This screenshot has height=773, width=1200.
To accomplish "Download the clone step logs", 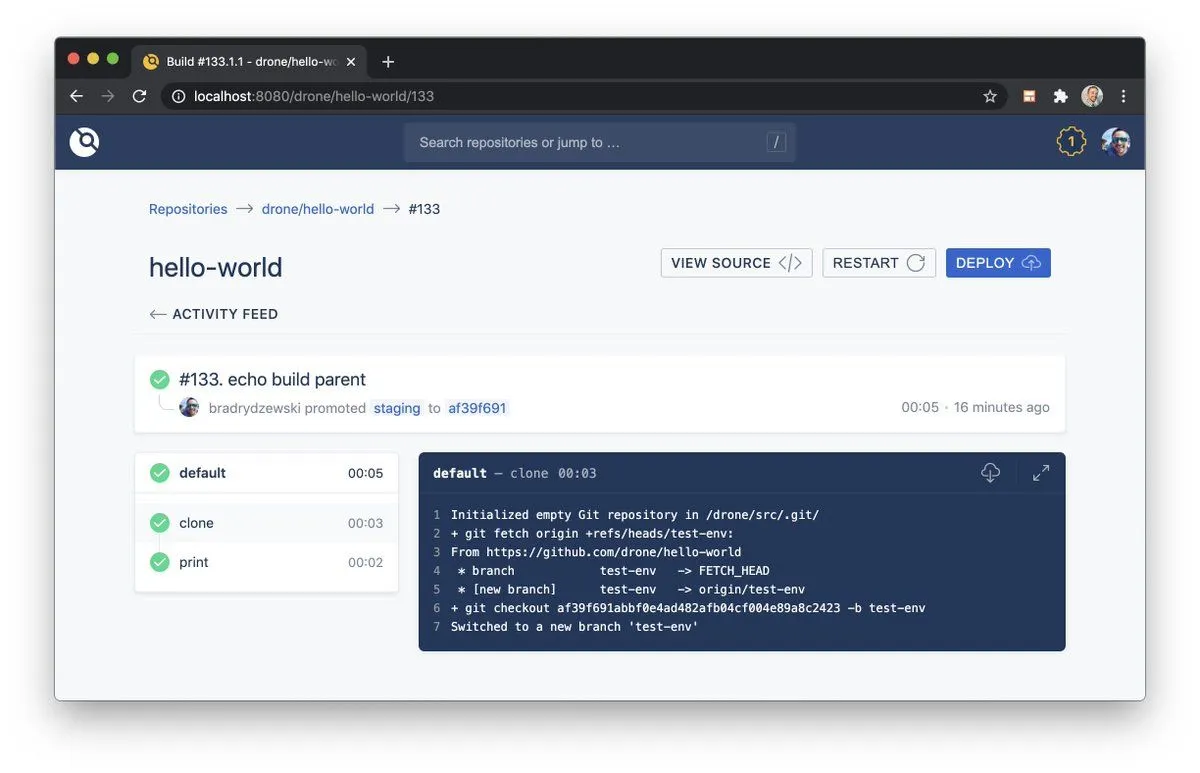I will (990, 473).
